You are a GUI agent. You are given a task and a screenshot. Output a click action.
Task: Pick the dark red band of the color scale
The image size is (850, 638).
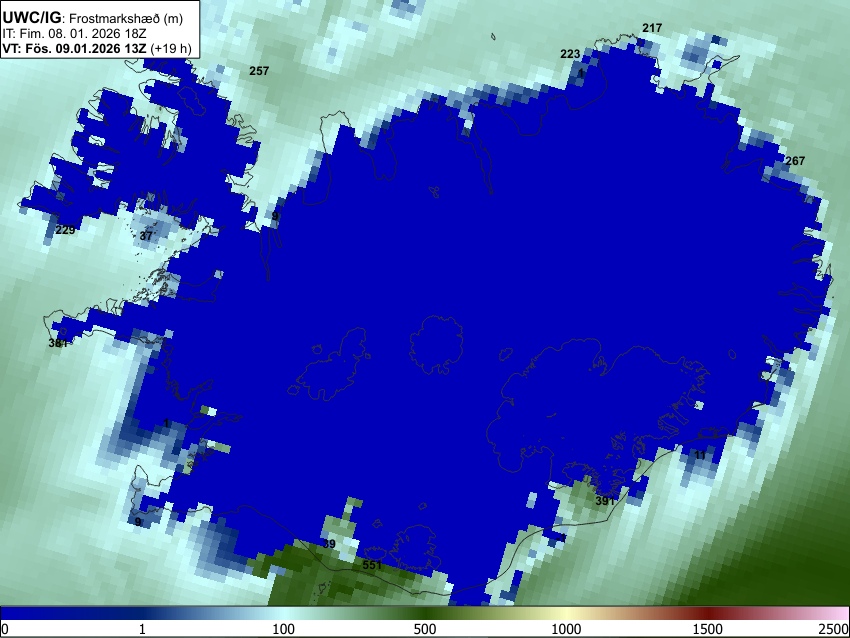pyautogui.click(x=708, y=613)
